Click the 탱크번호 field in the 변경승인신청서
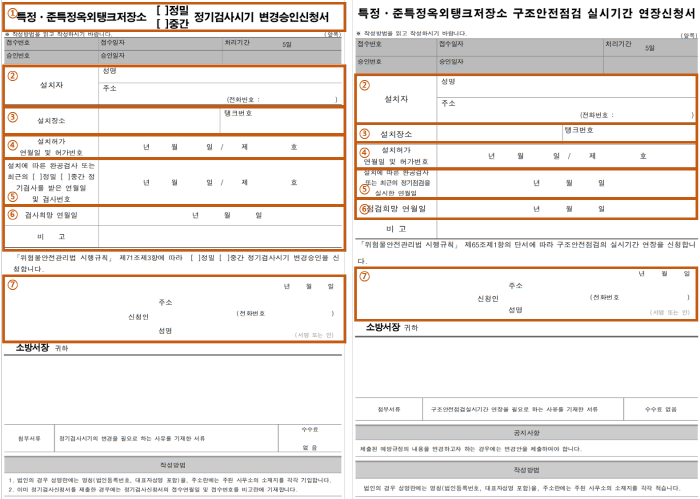This screenshot has width=700, height=499. (x=281, y=121)
